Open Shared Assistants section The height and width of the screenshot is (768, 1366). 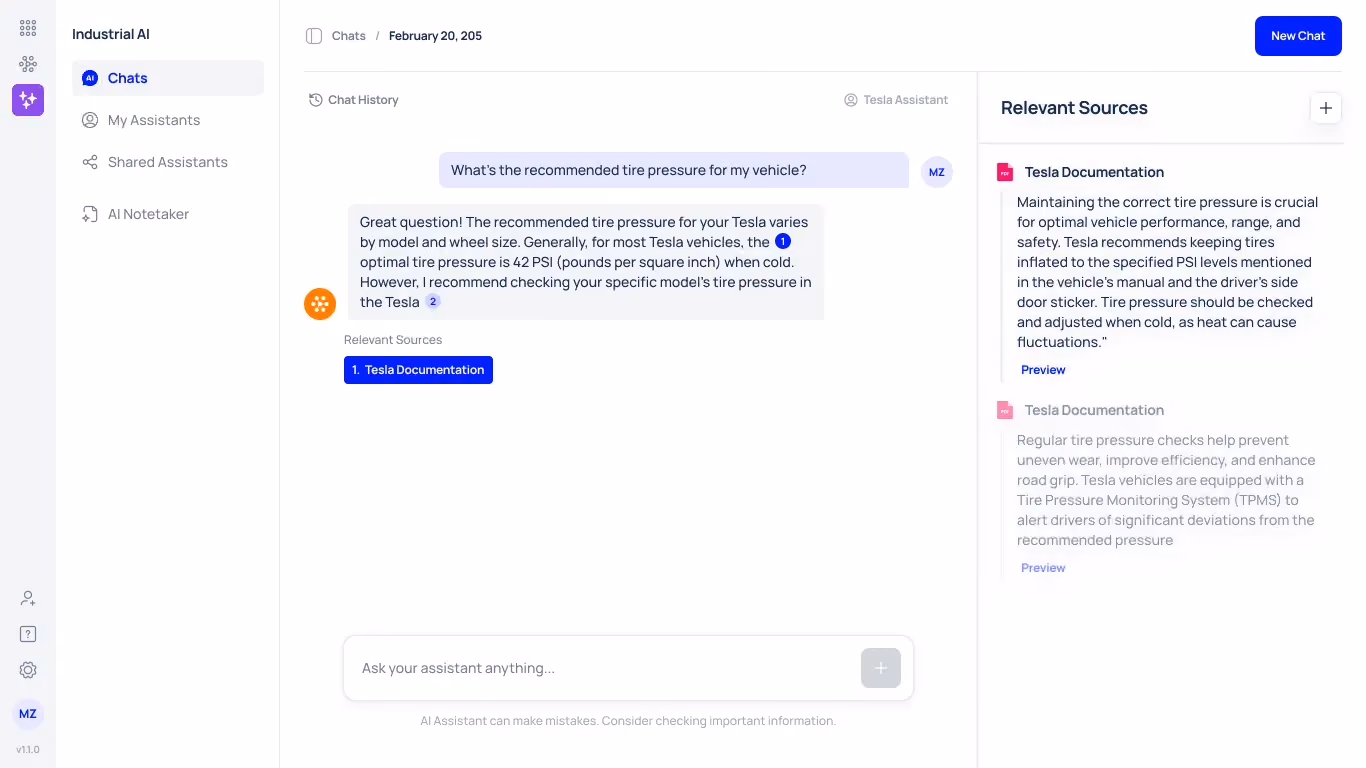(168, 162)
